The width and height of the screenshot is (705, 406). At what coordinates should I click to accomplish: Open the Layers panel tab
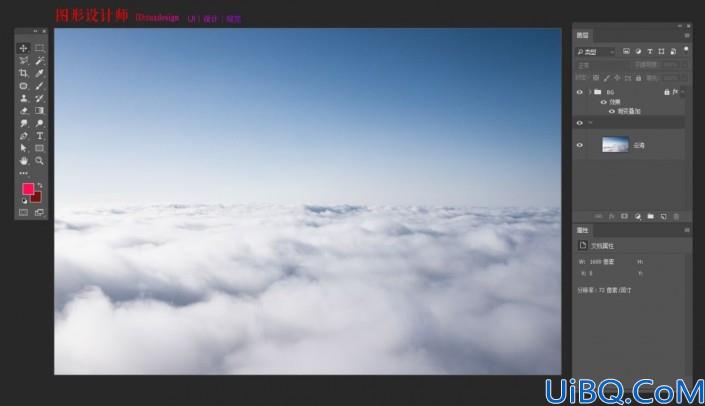[583, 35]
